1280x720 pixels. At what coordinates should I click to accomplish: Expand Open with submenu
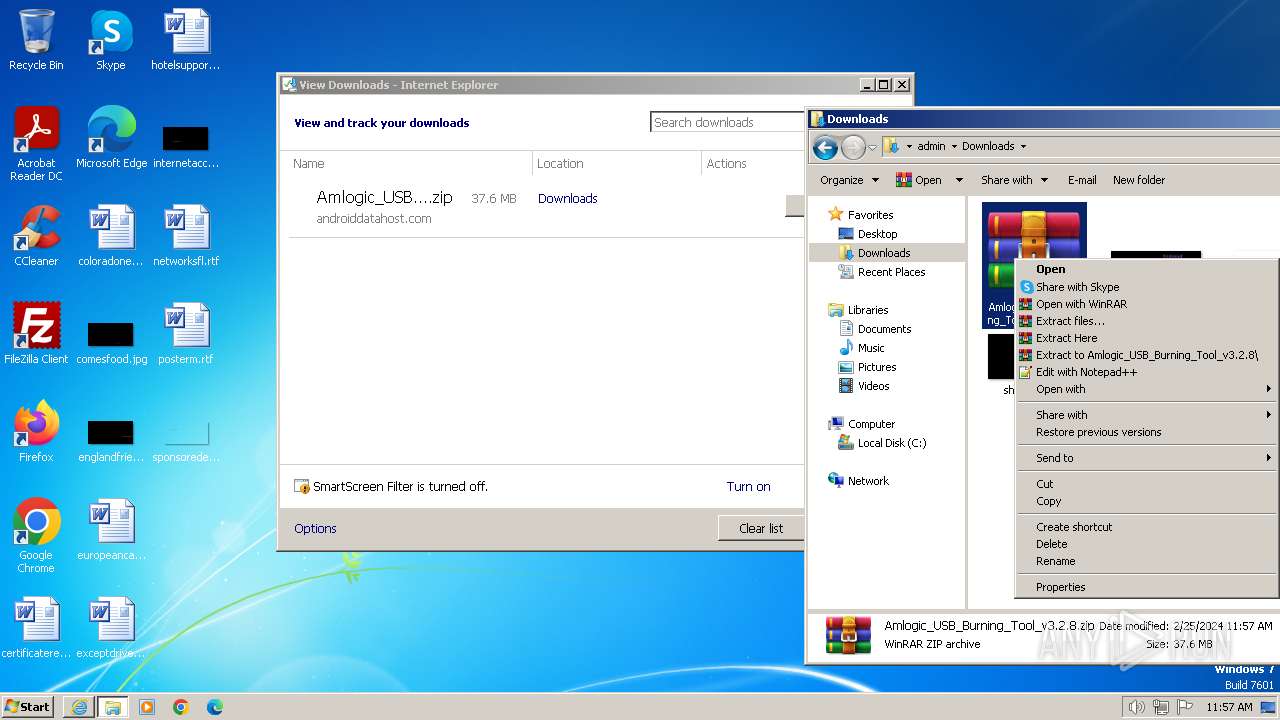[x=1146, y=389]
